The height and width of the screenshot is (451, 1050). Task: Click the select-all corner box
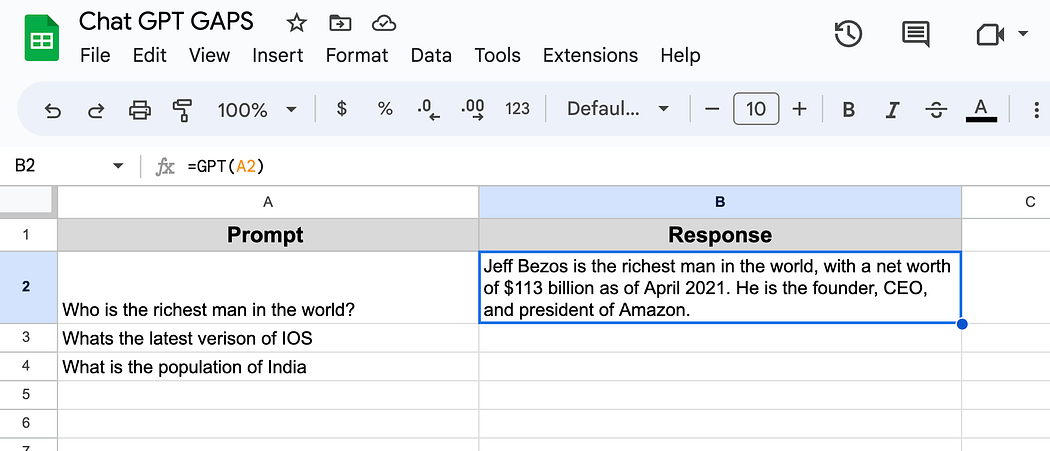click(28, 202)
